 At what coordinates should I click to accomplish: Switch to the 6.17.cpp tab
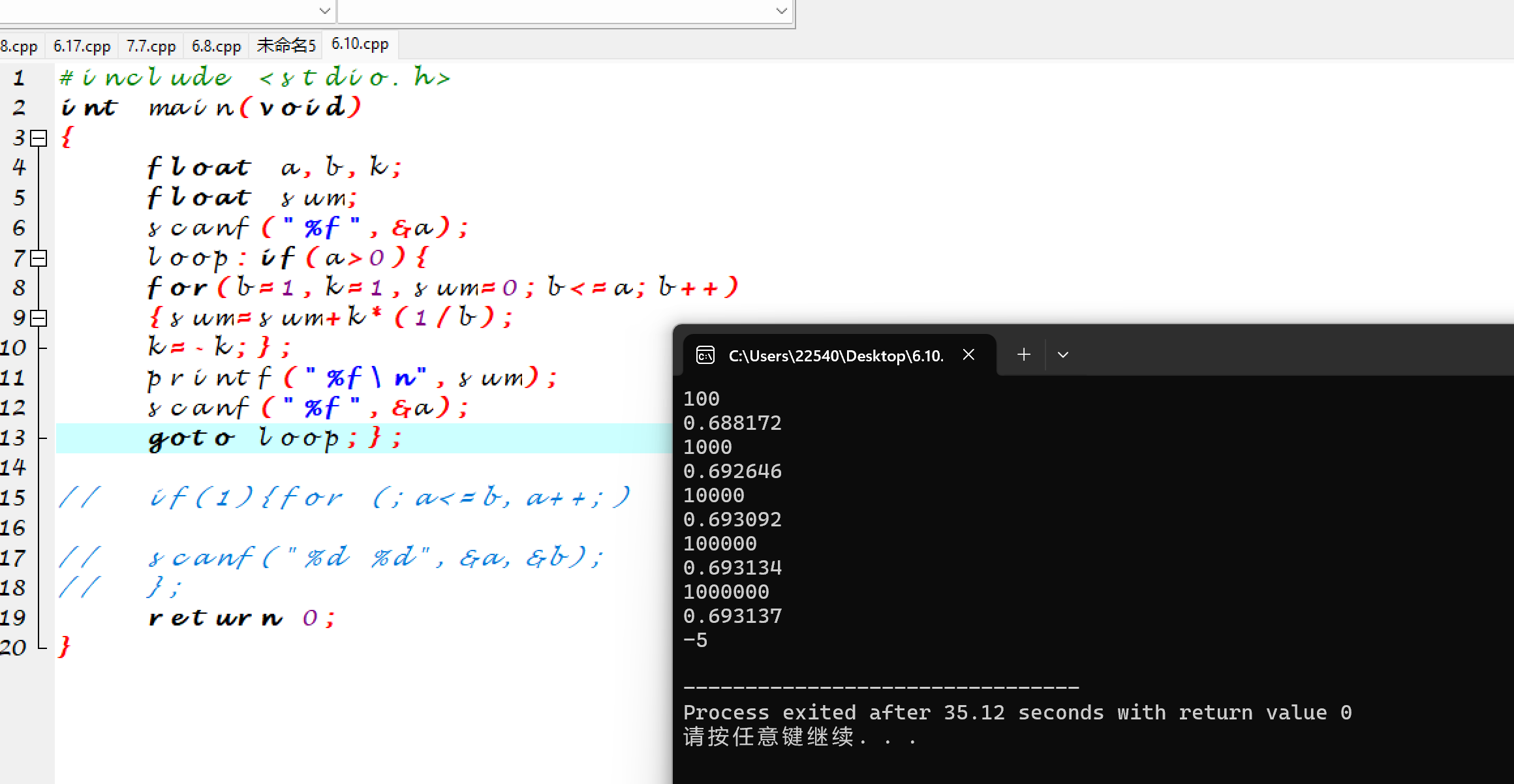pos(82,46)
